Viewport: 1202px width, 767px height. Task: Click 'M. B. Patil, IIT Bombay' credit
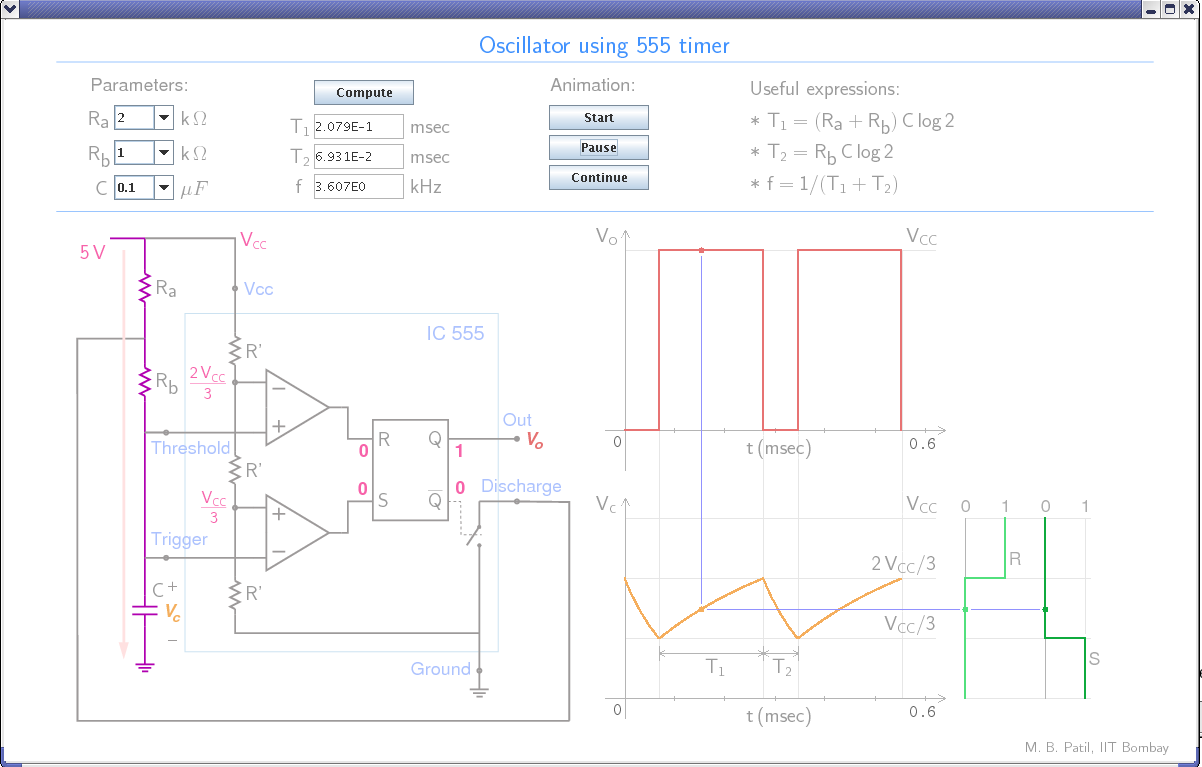click(x=1096, y=747)
